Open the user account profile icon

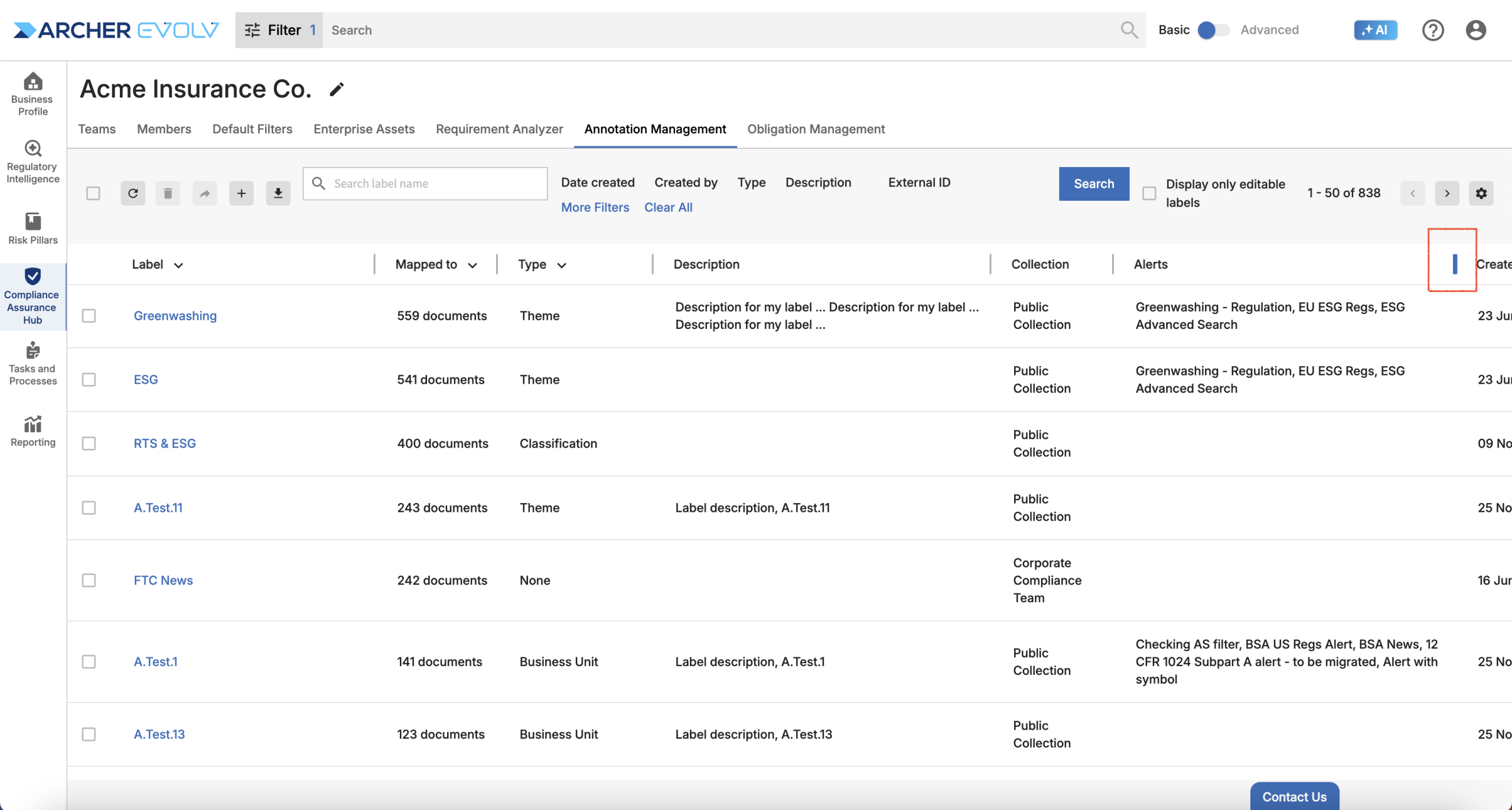[1475, 30]
